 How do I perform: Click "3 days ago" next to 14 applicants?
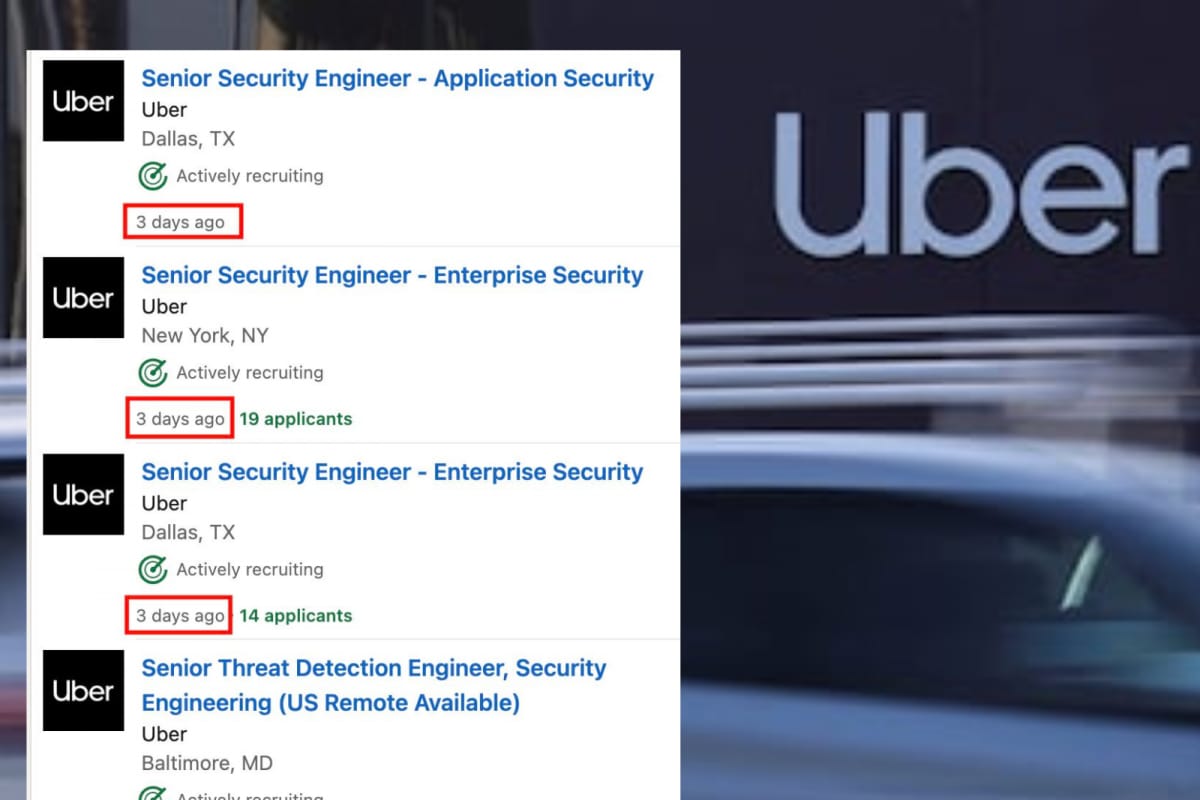pos(180,616)
